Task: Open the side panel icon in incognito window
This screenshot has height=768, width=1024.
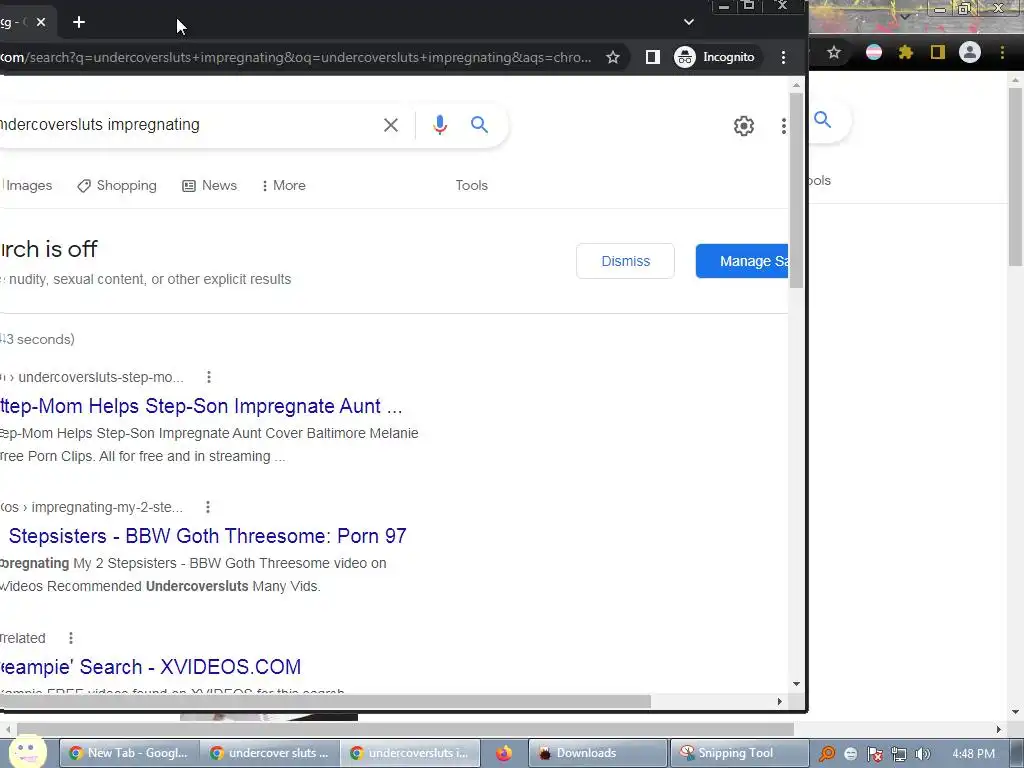Action: click(652, 57)
